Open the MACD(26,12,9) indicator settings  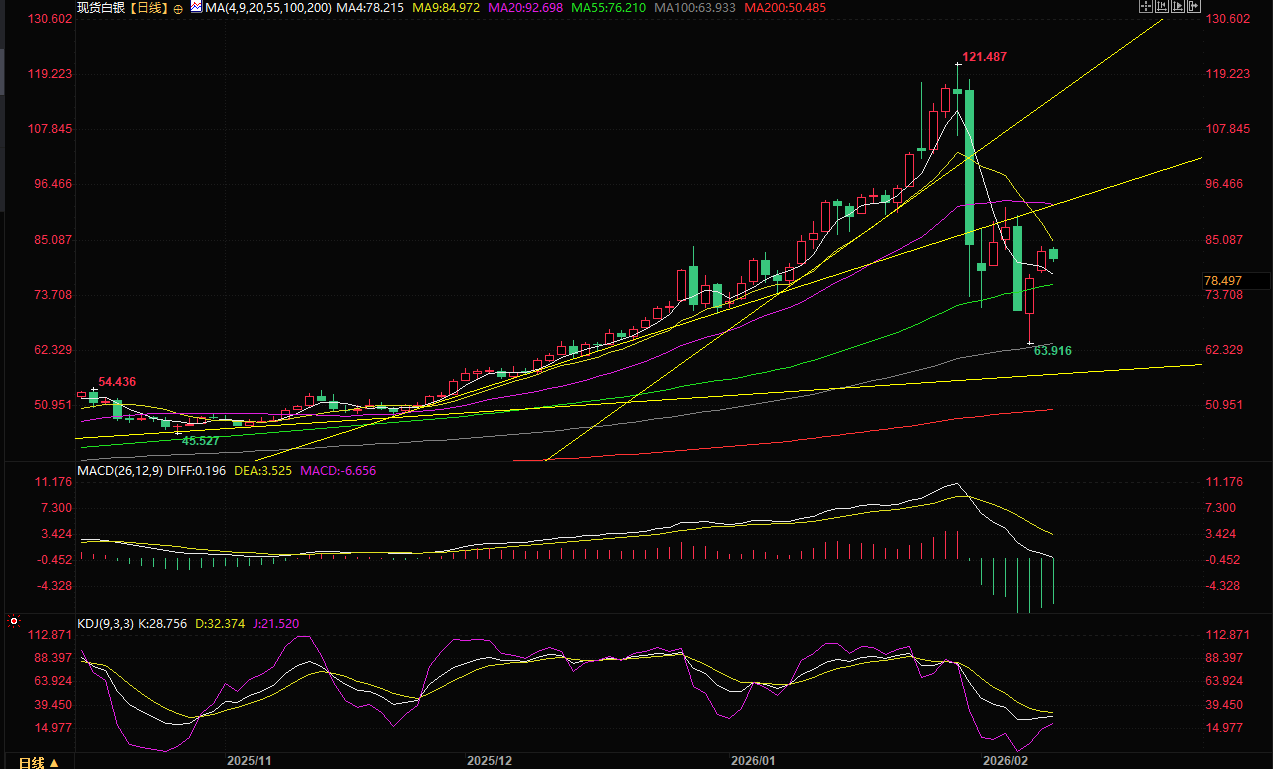(122, 470)
